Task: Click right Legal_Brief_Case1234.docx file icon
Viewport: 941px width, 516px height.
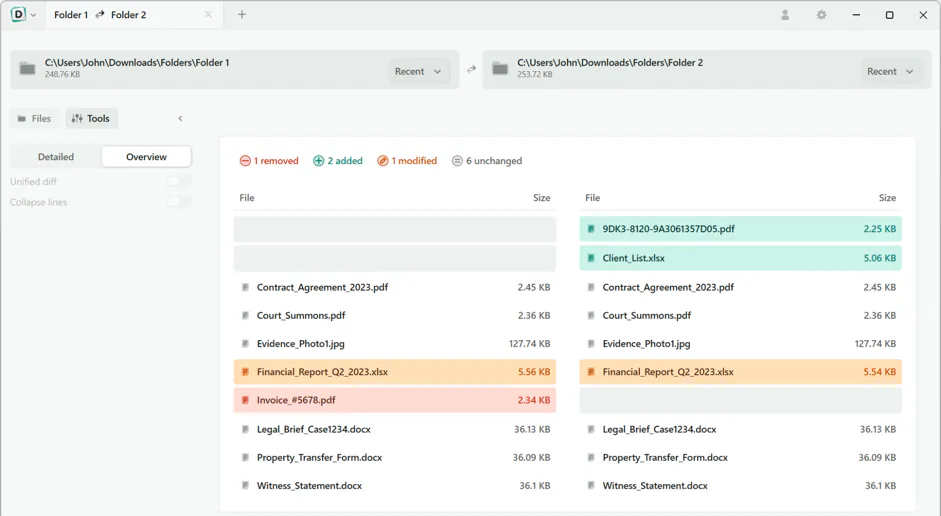Action: 591,430
